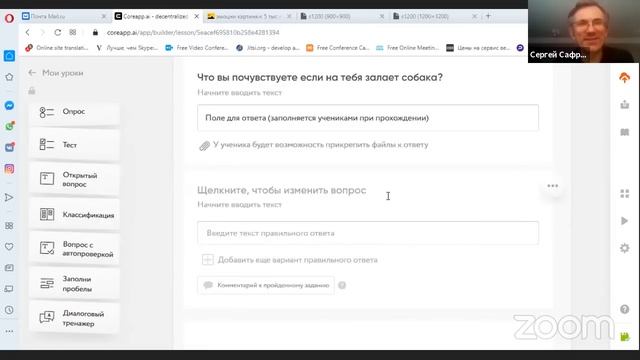
Task: Click 'Комментарий к пройденному заданию' button
Action: click(266, 285)
